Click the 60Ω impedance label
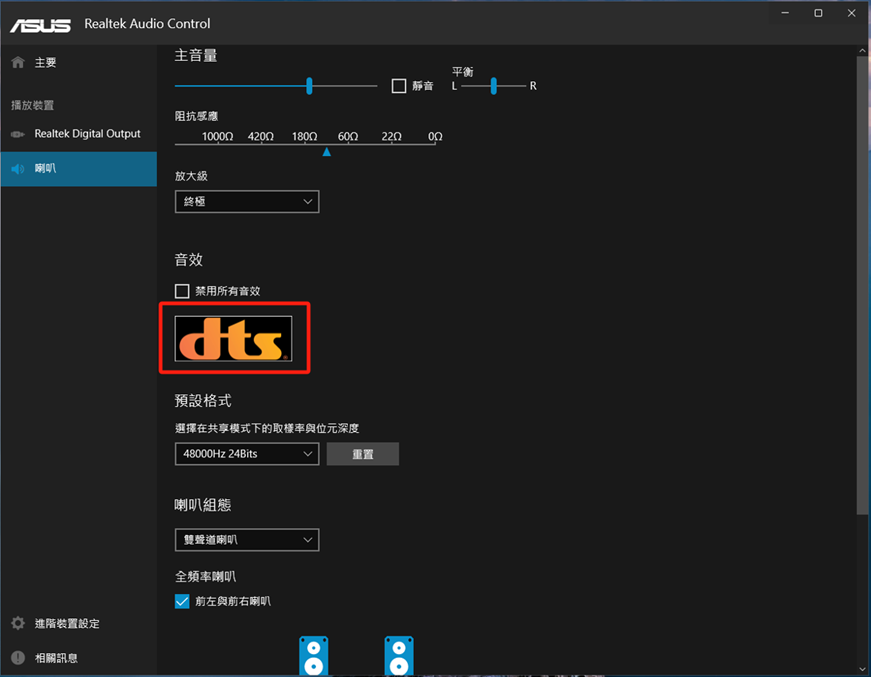 348,137
